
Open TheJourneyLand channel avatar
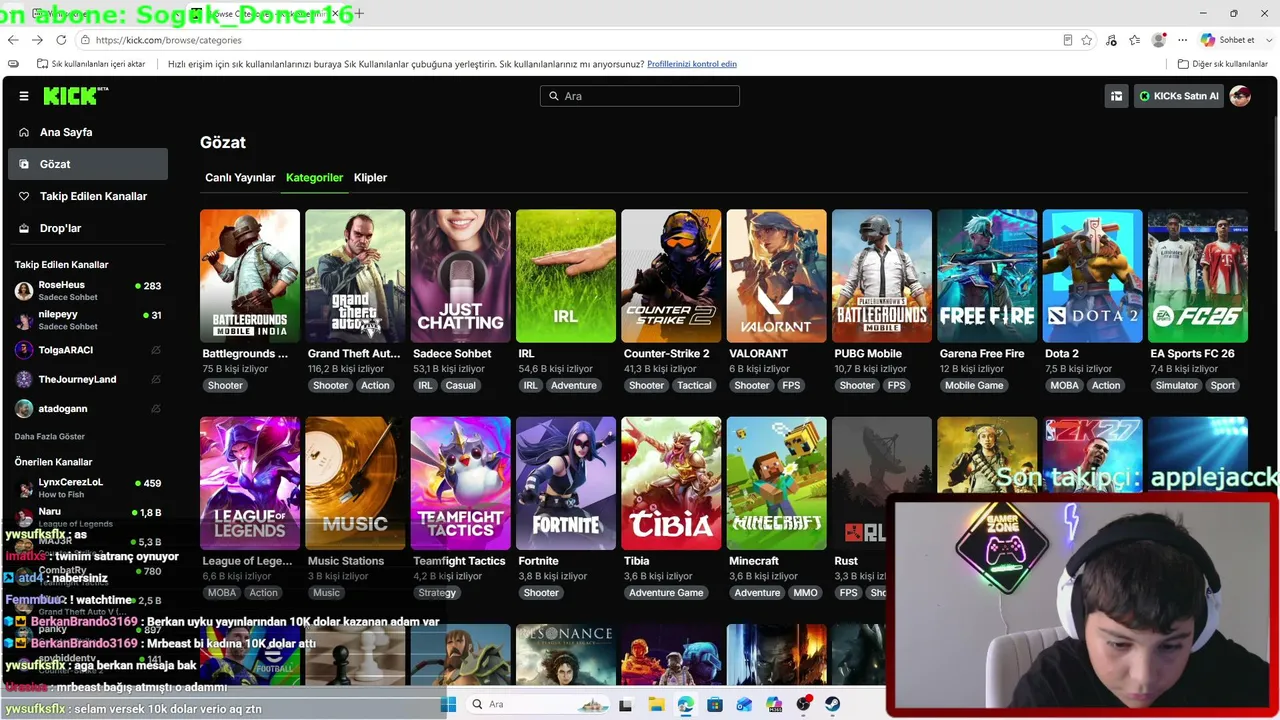(x=24, y=380)
